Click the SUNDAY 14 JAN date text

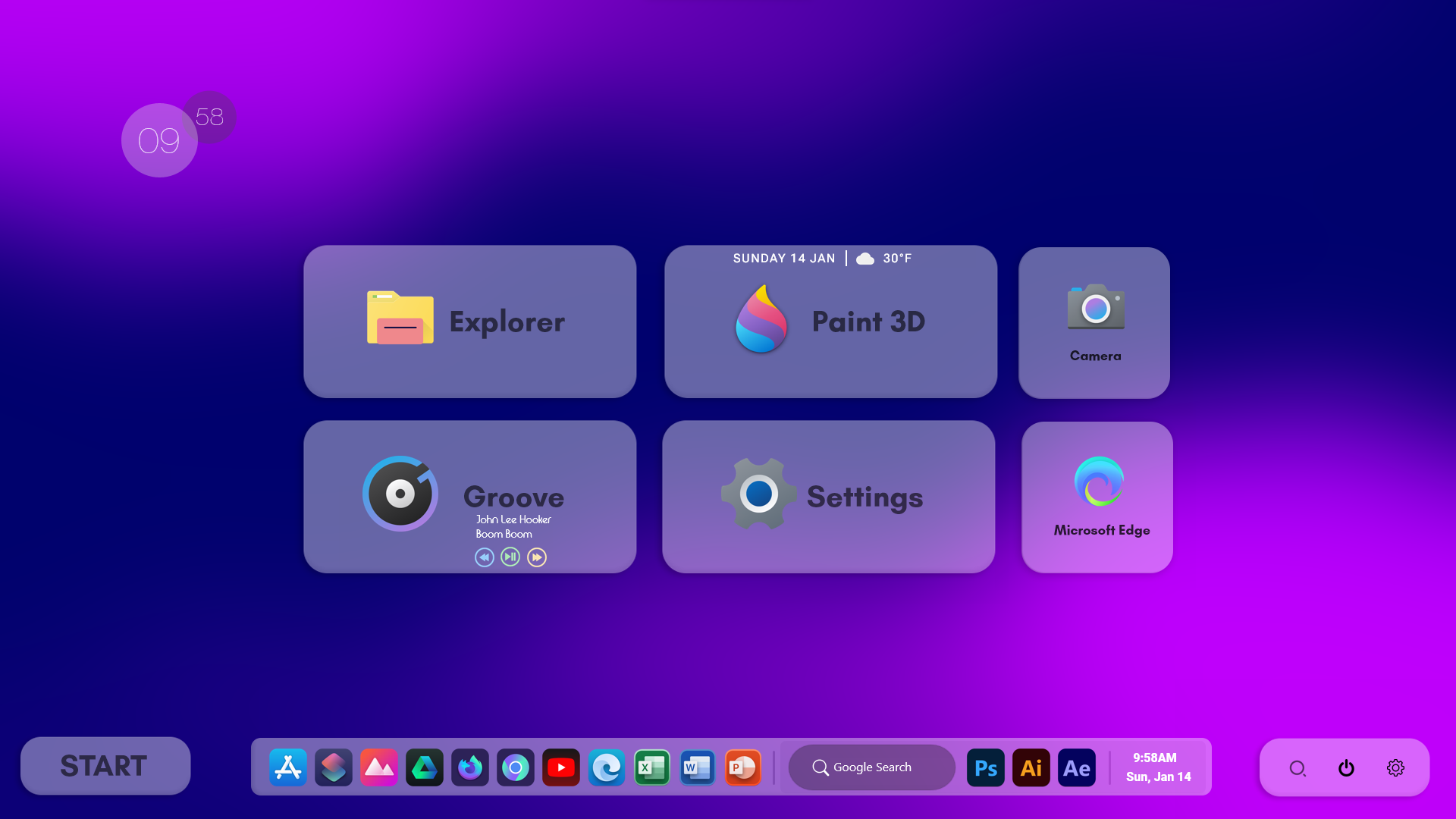(x=784, y=259)
